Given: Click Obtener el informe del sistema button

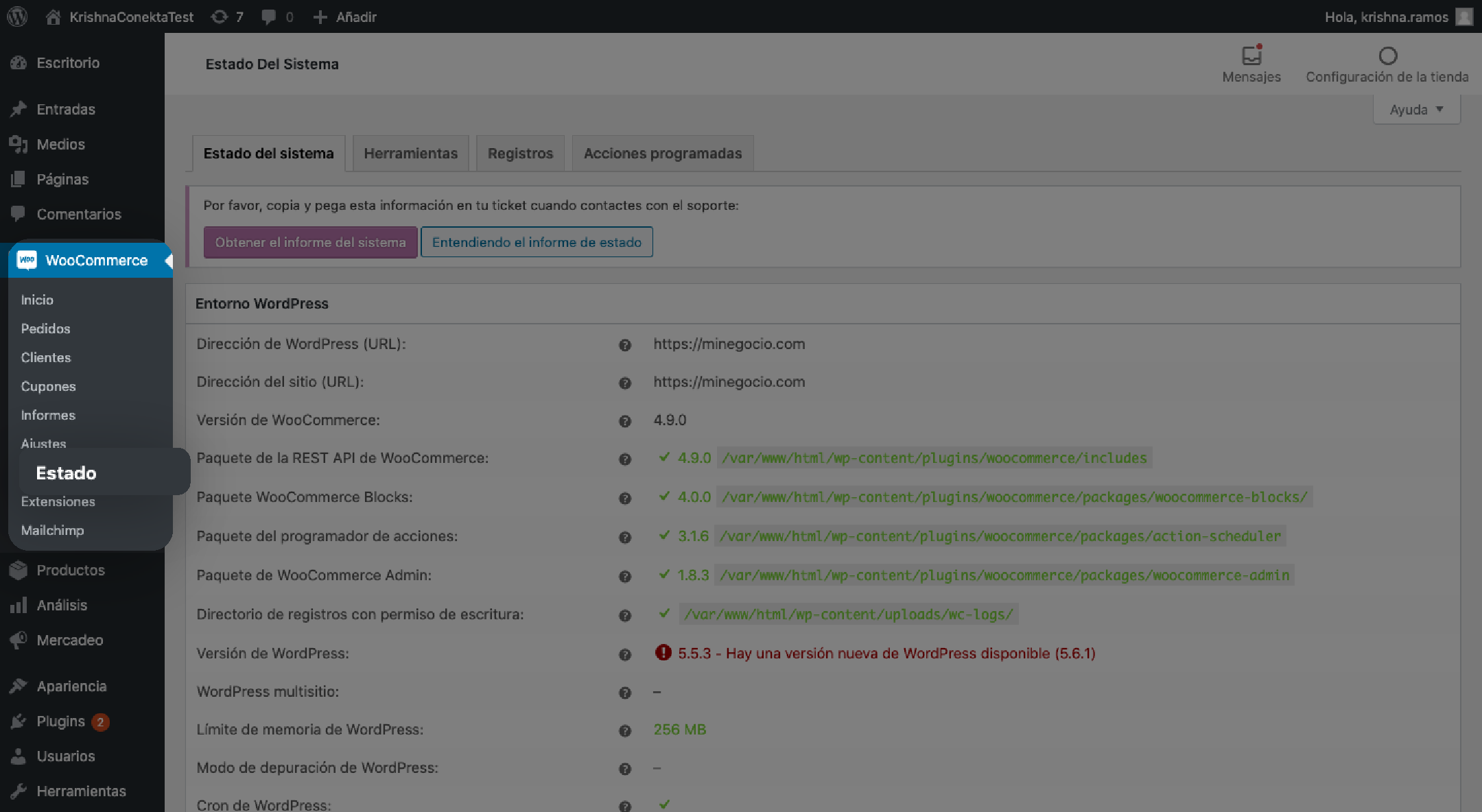Looking at the screenshot, I should click(x=310, y=242).
